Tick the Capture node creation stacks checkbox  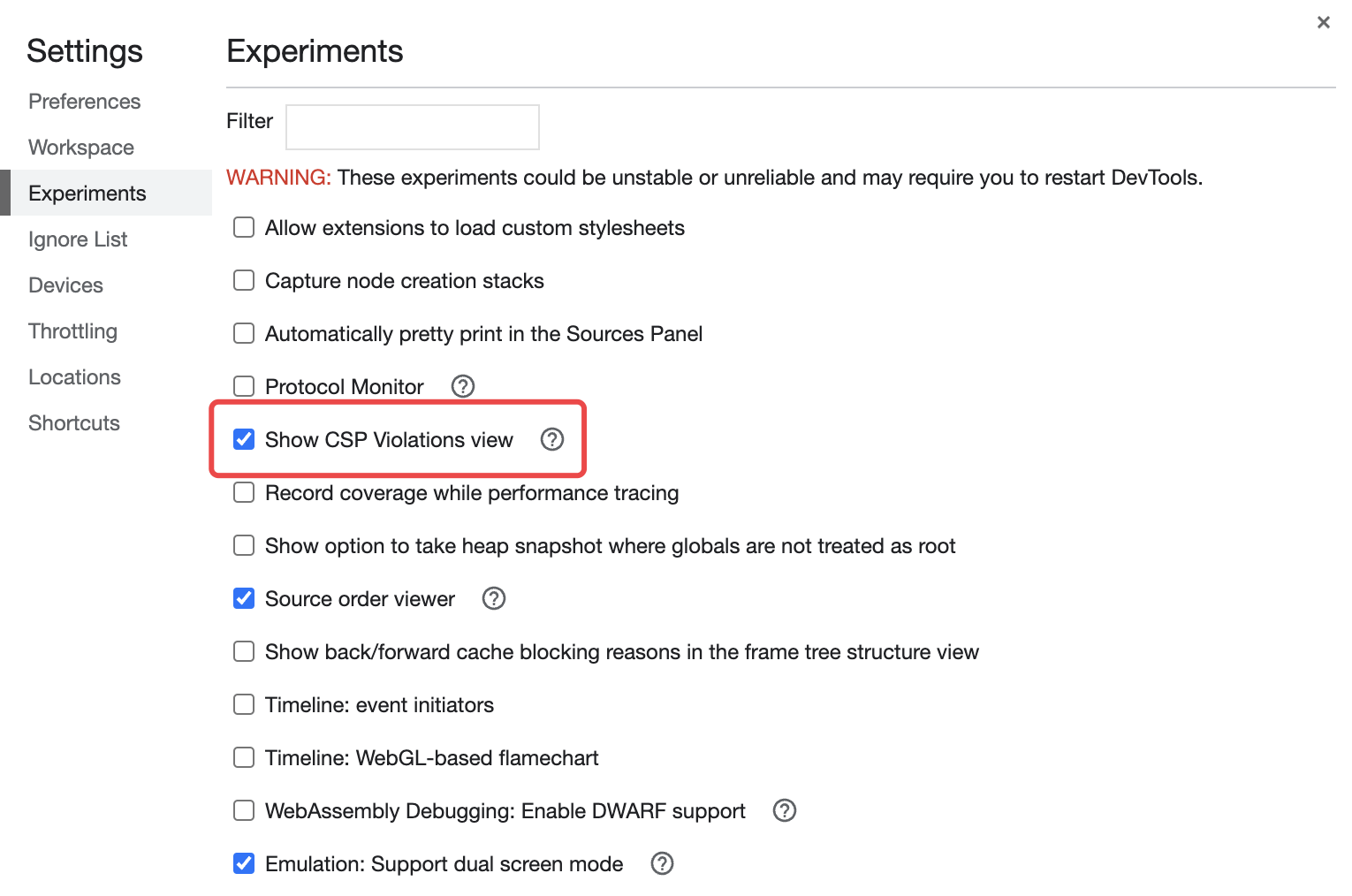click(x=244, y=280)
